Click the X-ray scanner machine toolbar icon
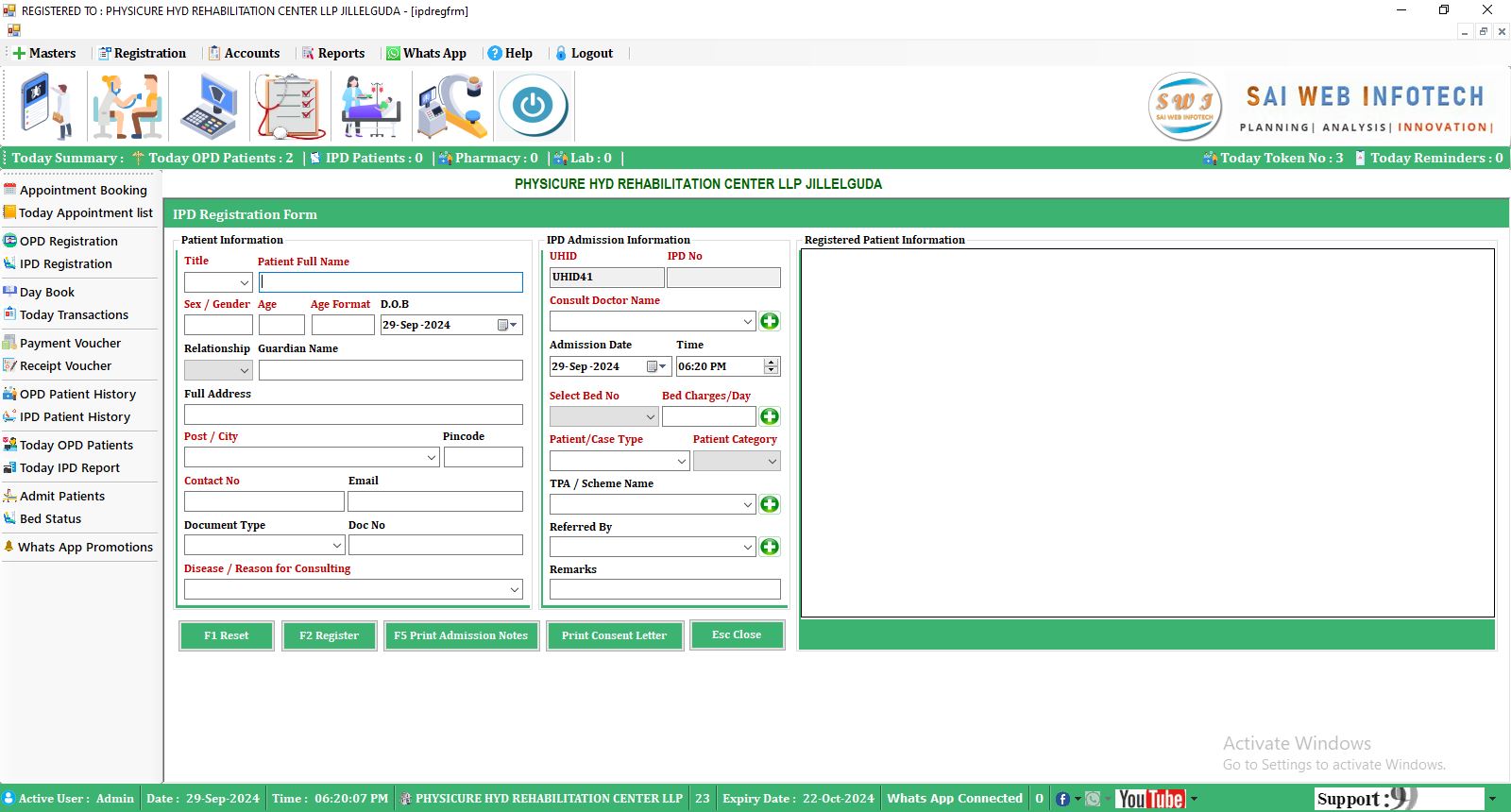This screenshot has height=812, width=1511. click(451, 107)
